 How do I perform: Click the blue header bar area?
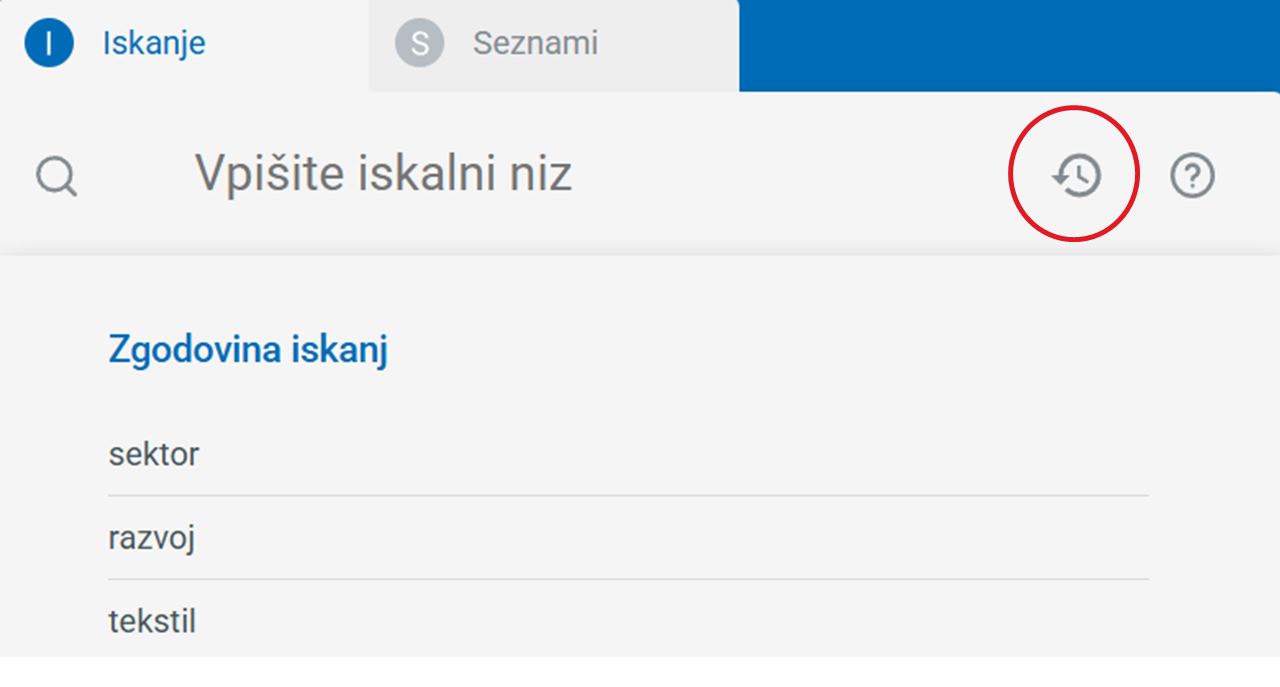[1010, 42]
